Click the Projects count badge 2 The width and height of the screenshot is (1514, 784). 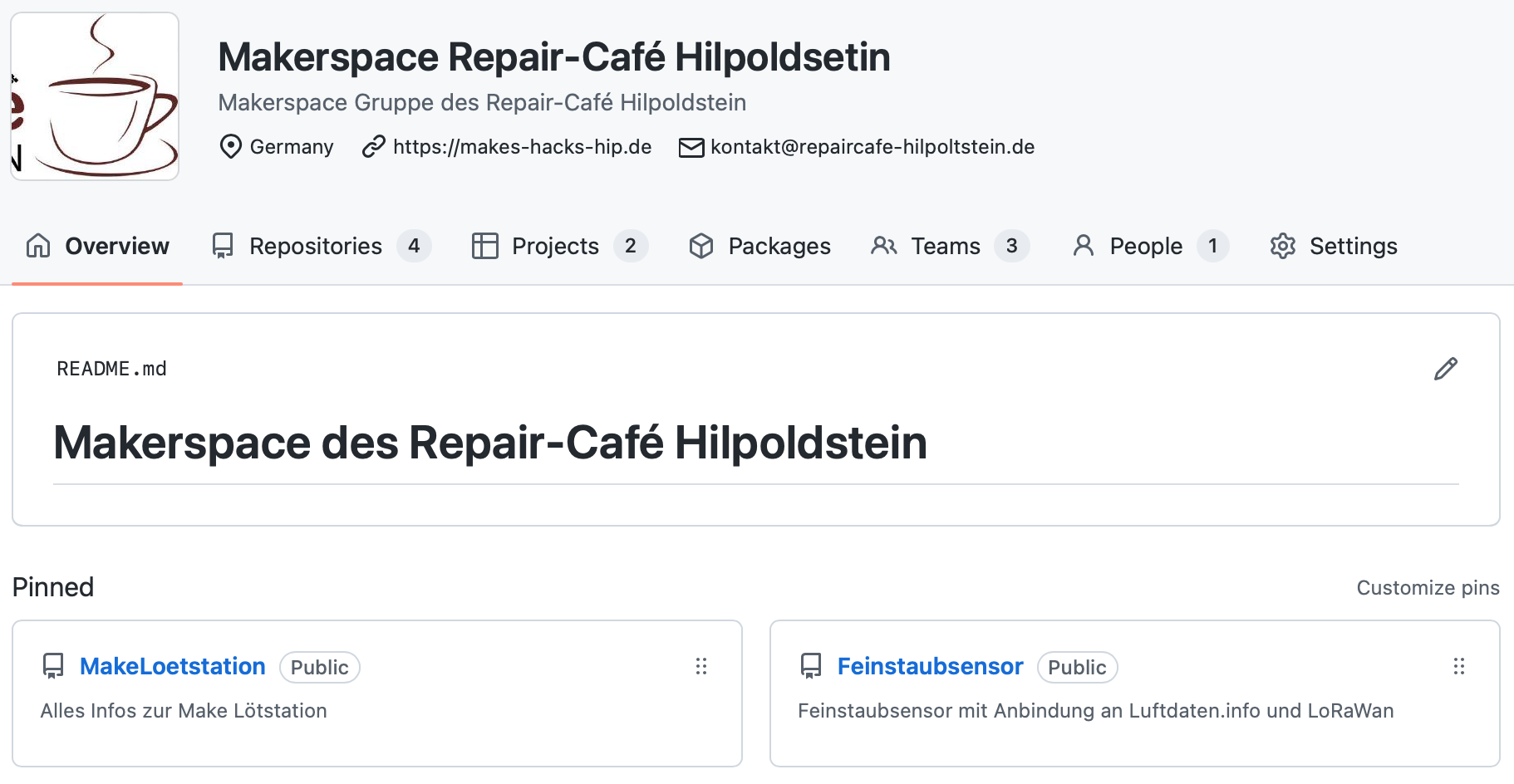click(x=631, y=246)
